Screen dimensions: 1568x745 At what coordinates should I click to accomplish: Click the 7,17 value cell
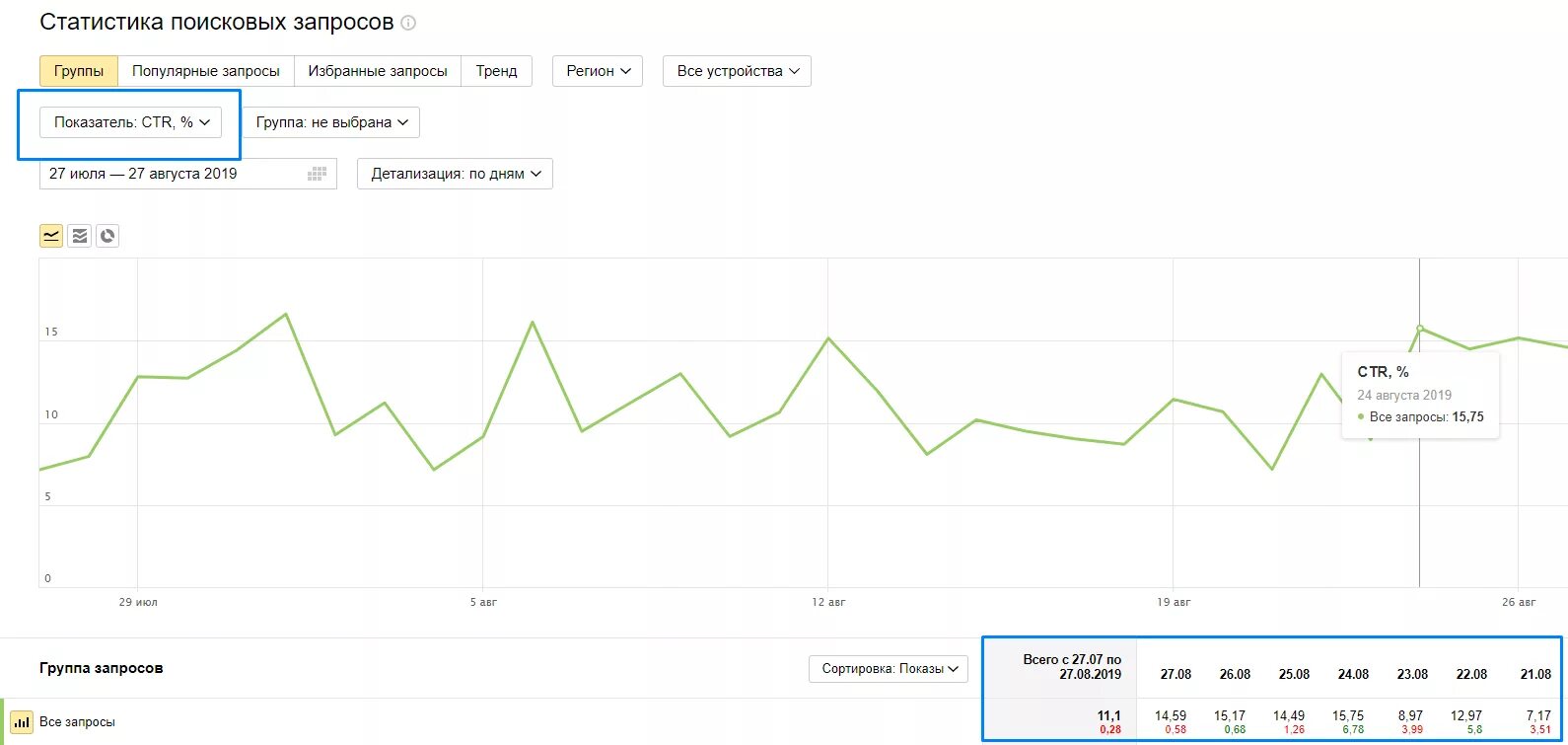(x=1538, y=715)
